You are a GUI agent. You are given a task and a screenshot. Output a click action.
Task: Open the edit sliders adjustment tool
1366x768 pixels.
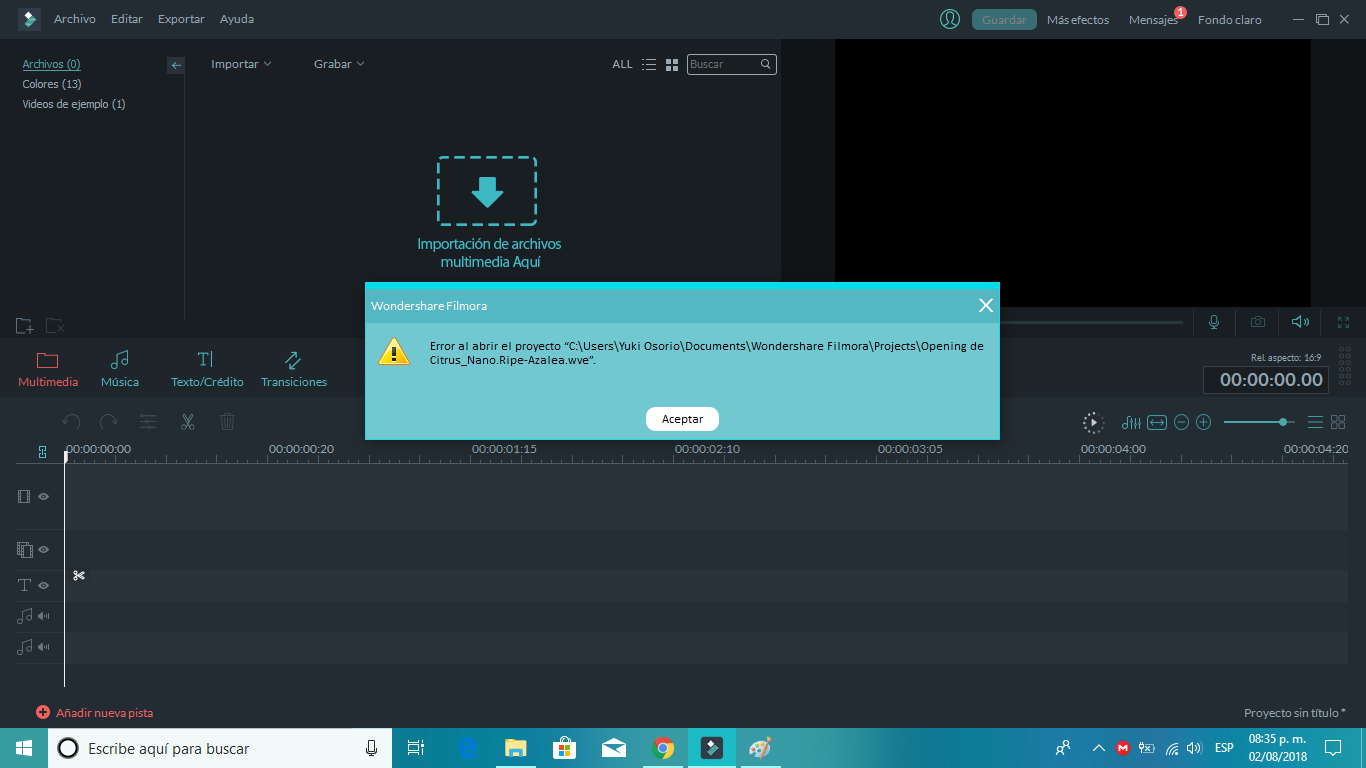[148, 422]
